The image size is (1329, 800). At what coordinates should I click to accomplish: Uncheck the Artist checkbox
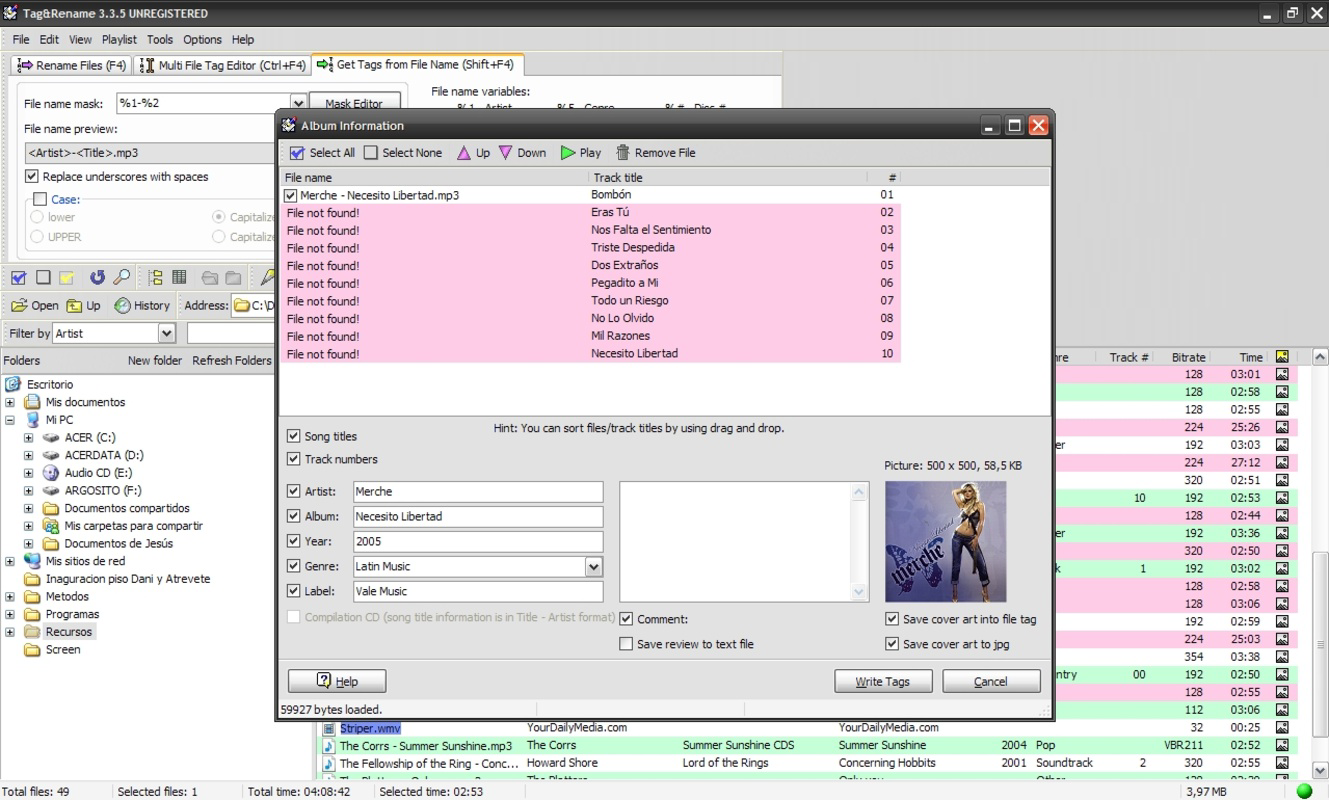[x=293, y=491]
